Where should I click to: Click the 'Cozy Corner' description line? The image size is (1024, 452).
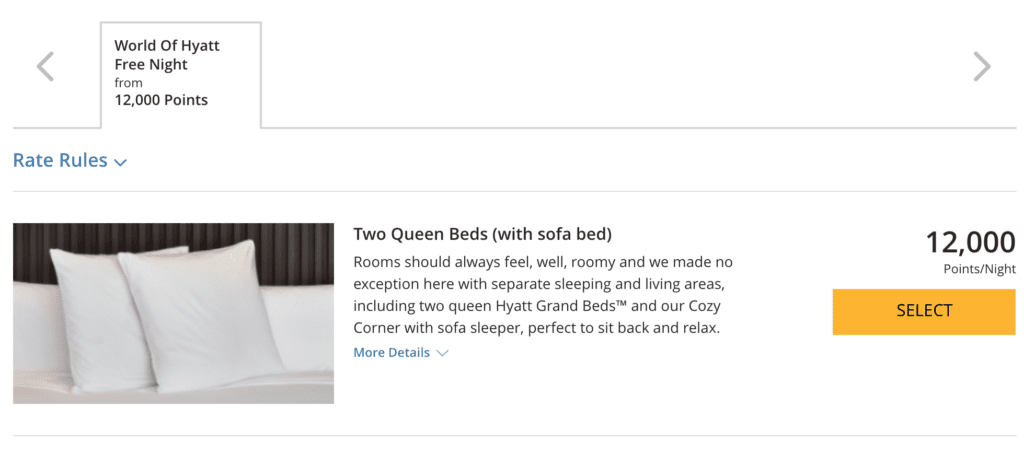click(536, 328)
